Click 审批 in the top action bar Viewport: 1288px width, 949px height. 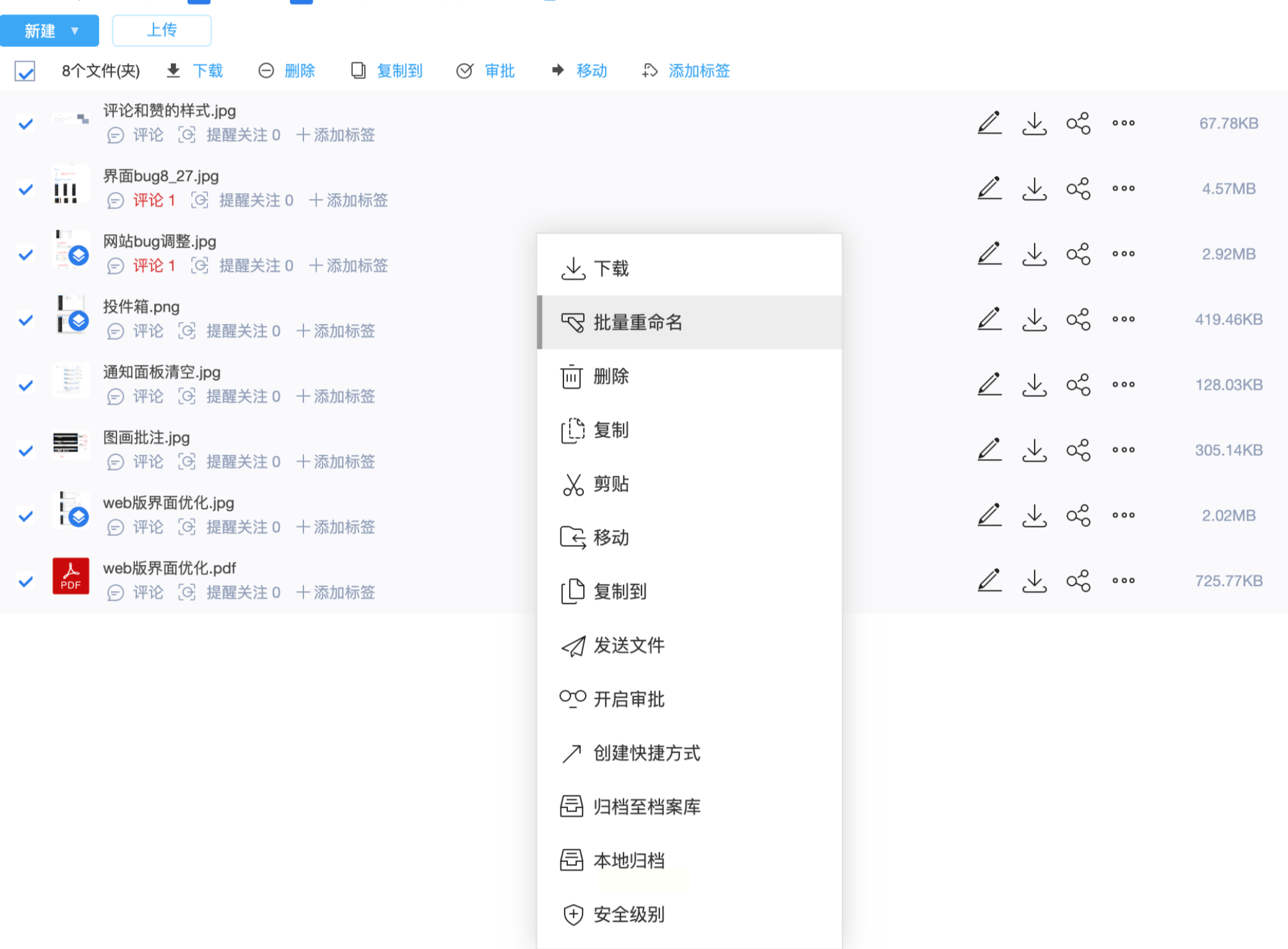[x=498, y=71]
